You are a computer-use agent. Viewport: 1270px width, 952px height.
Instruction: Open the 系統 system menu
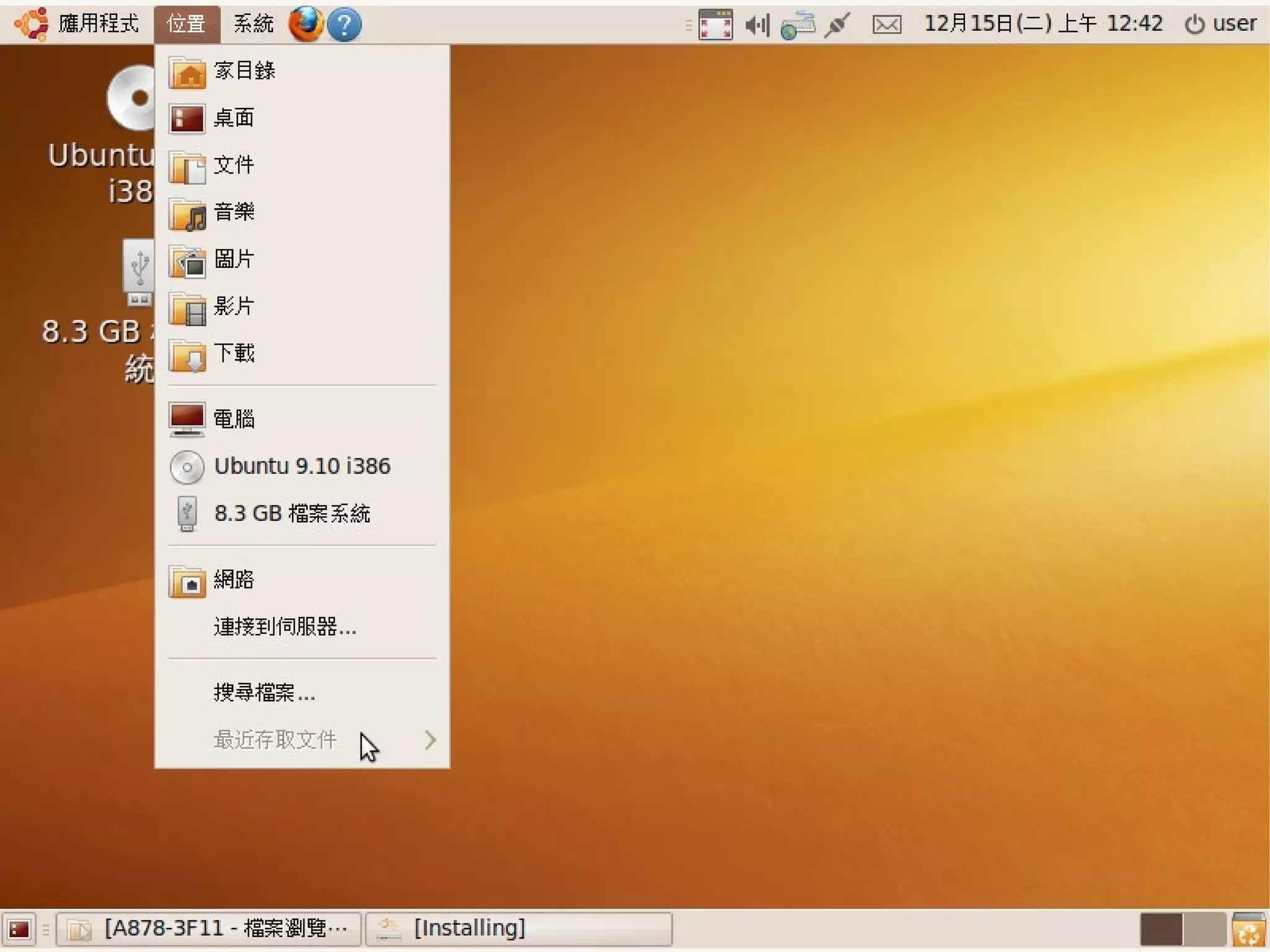click(x=253, y=24)
